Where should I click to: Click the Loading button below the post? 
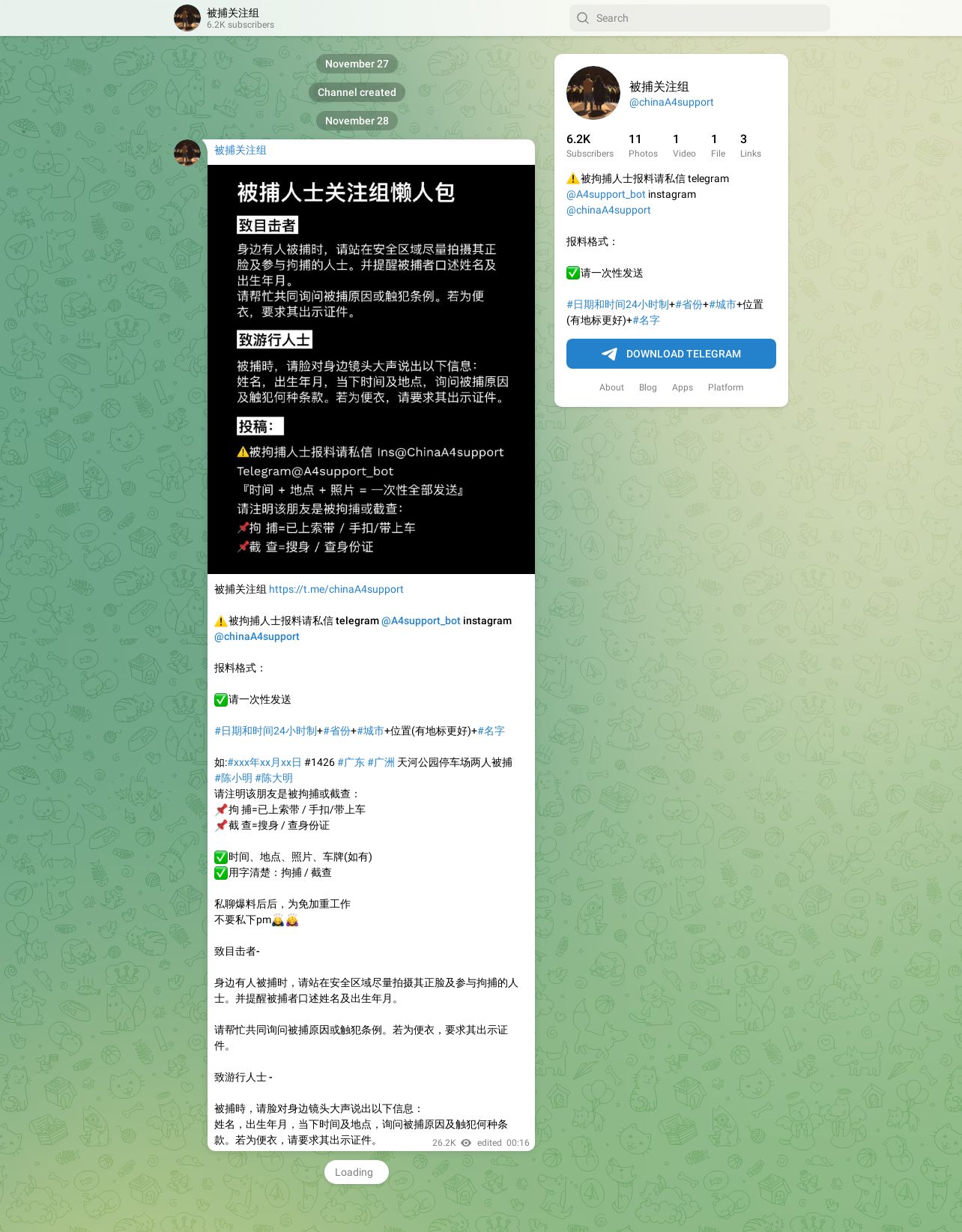coord(356,1172)
